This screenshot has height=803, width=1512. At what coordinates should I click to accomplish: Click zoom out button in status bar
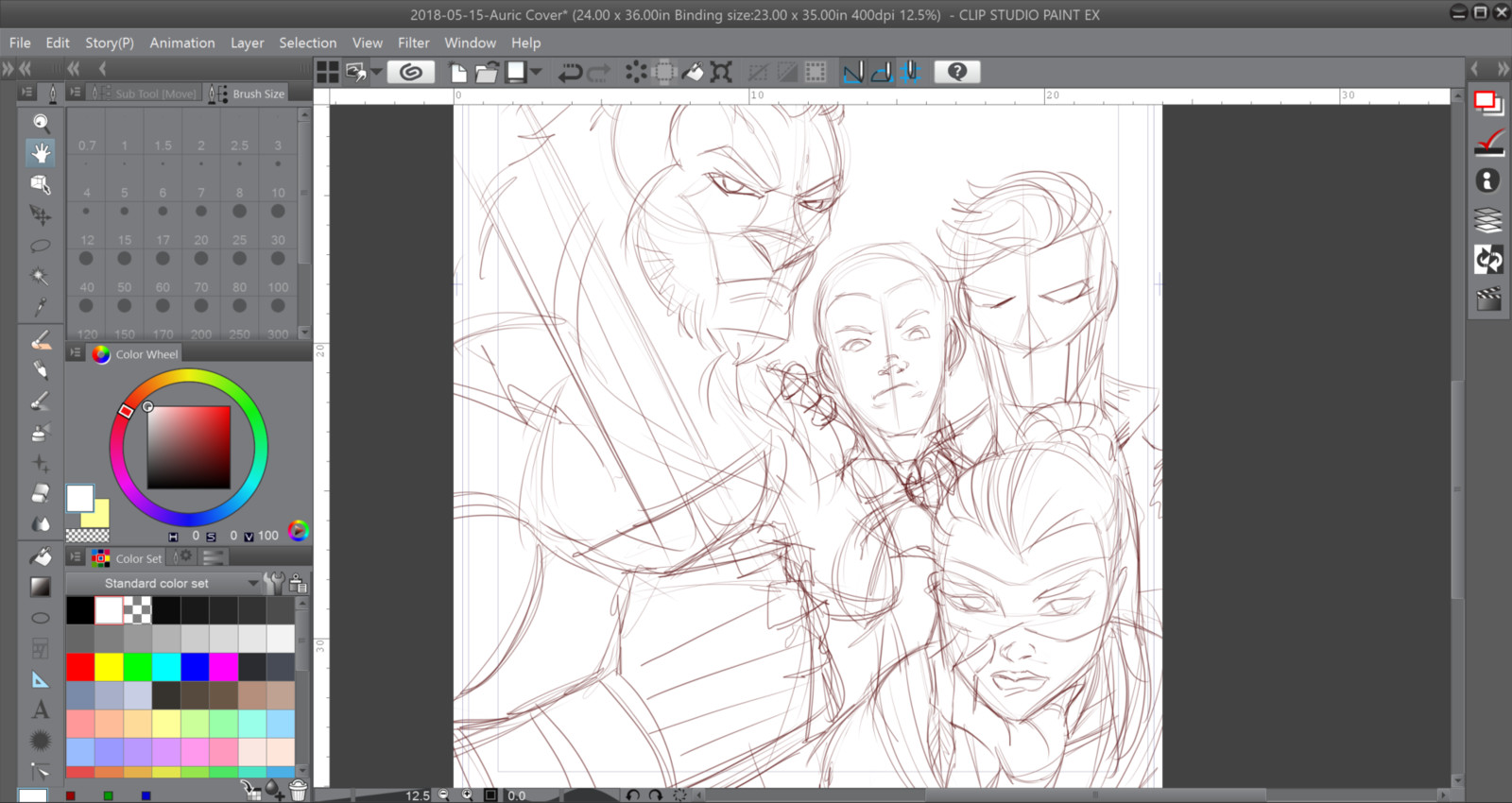coord(444,795)
